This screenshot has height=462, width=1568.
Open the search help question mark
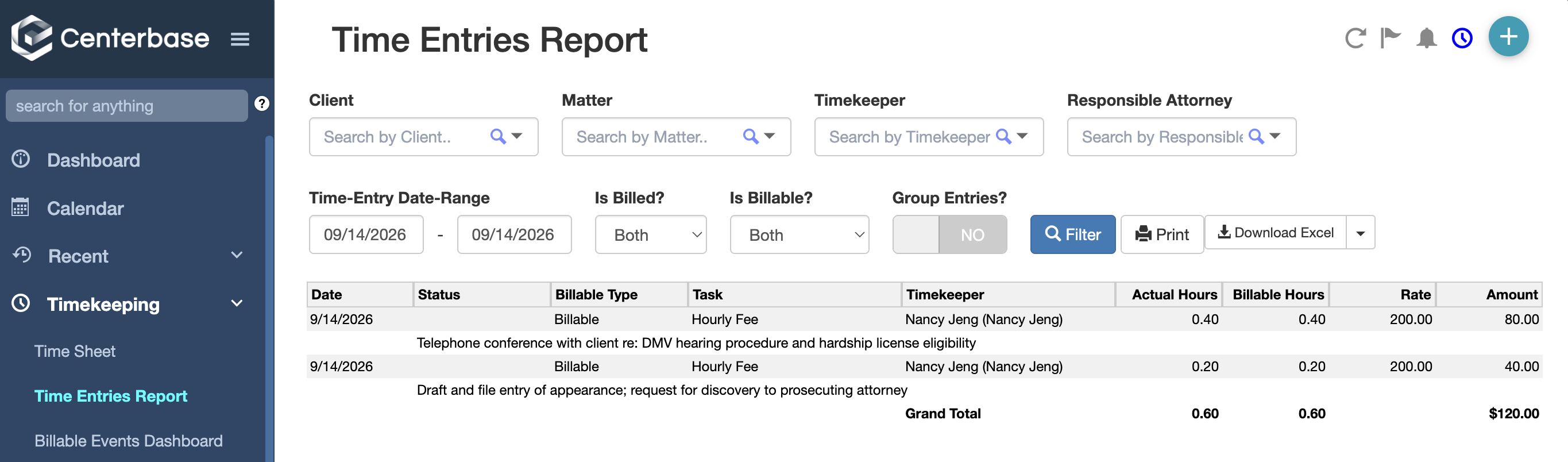pyautogui.click(x=262, y=103)
